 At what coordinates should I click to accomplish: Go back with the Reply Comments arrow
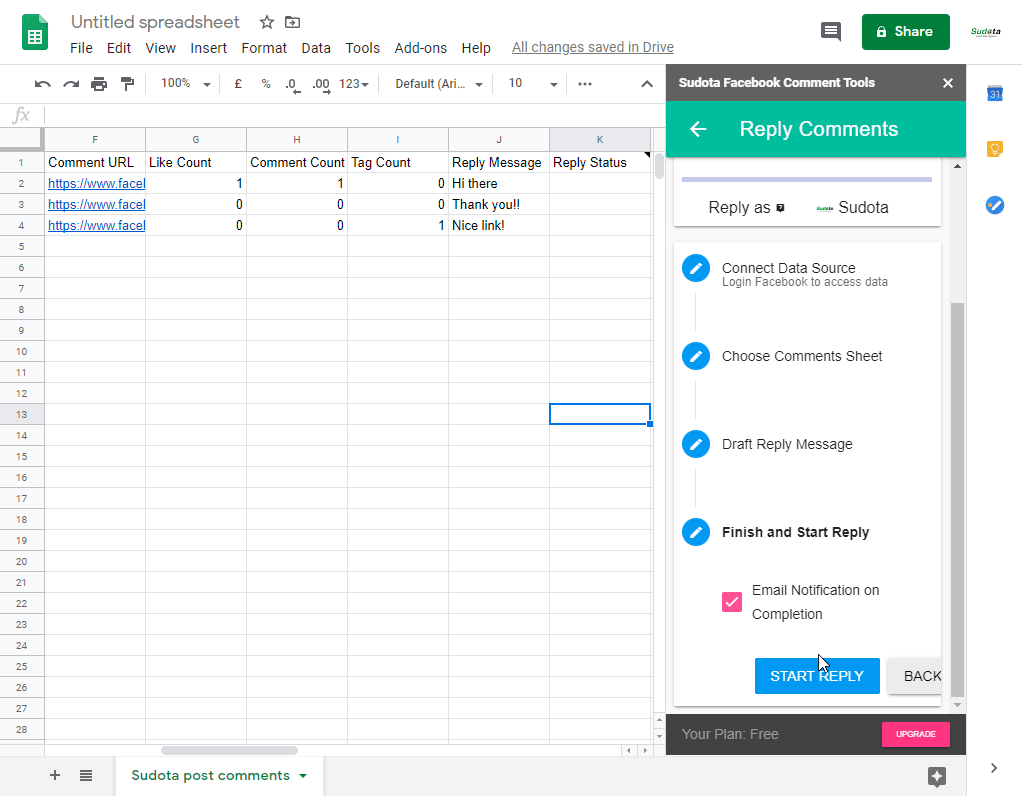(x=698, y=129)
